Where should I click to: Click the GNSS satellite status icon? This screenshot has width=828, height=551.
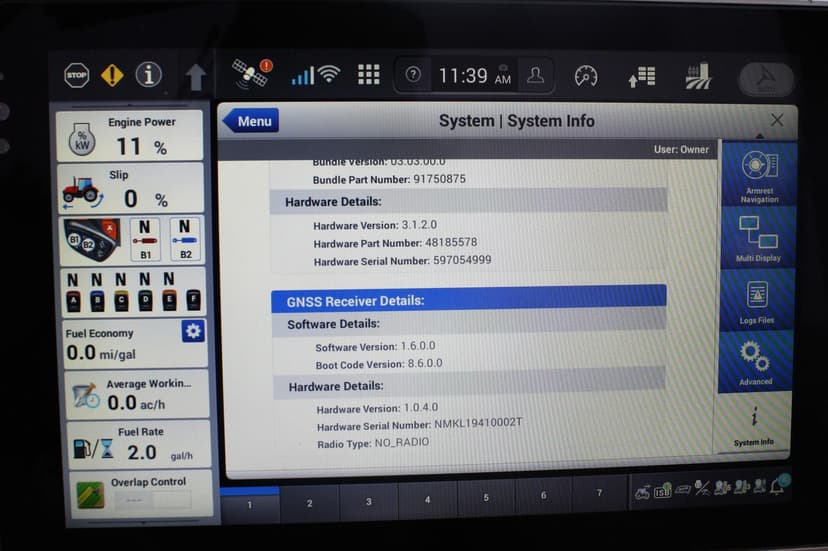(251, 74)
